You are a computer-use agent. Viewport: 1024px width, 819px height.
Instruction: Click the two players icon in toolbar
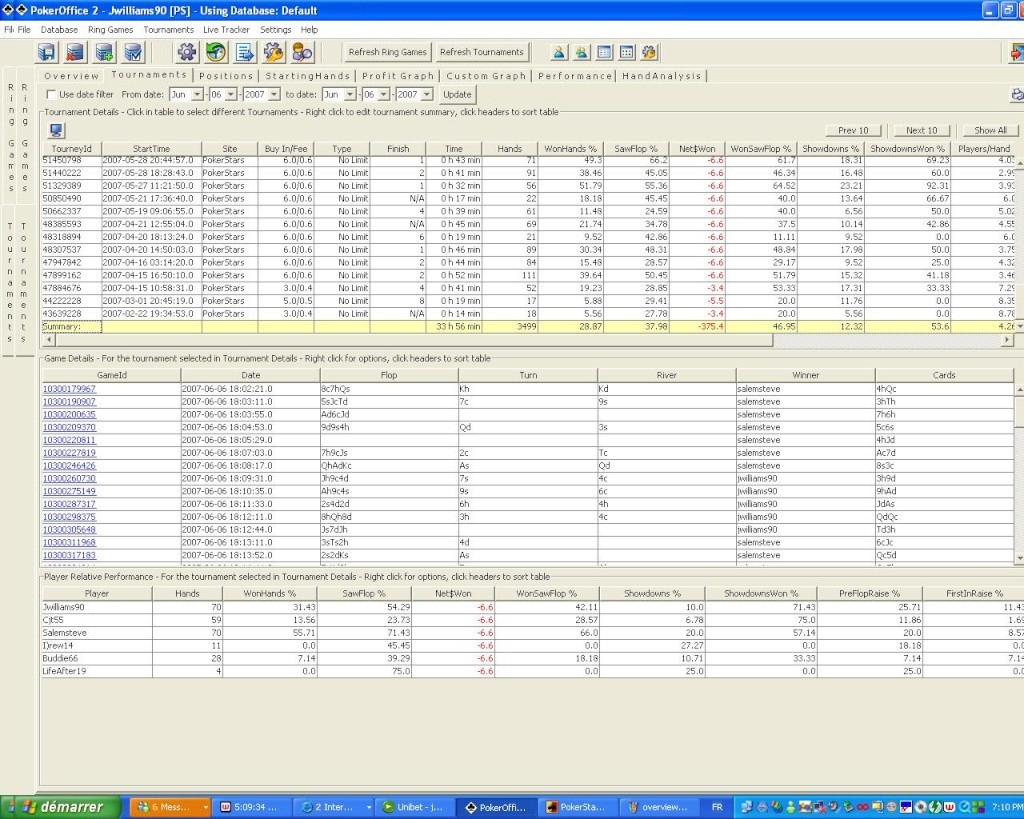(582, 52)
